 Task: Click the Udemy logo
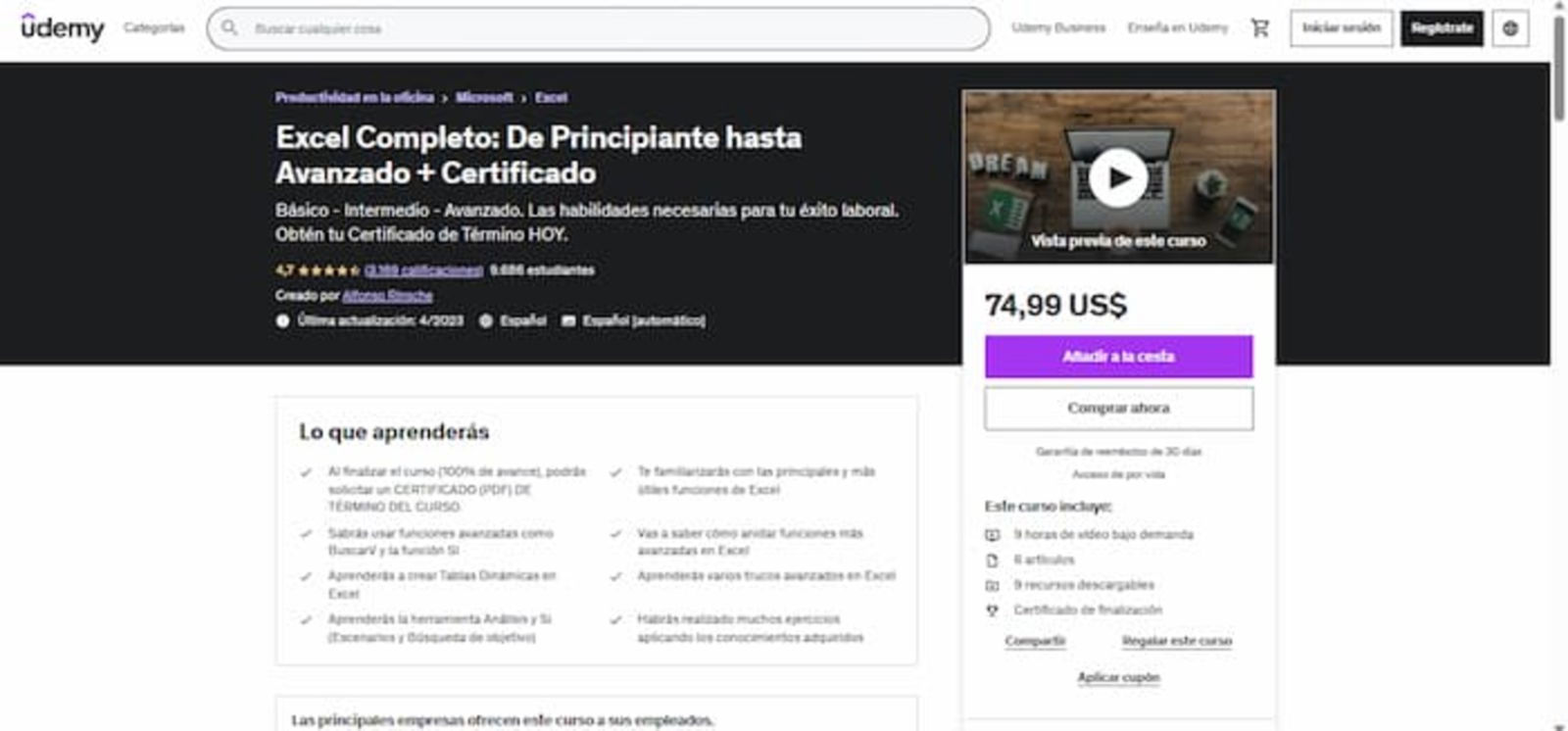click(63, 27)
